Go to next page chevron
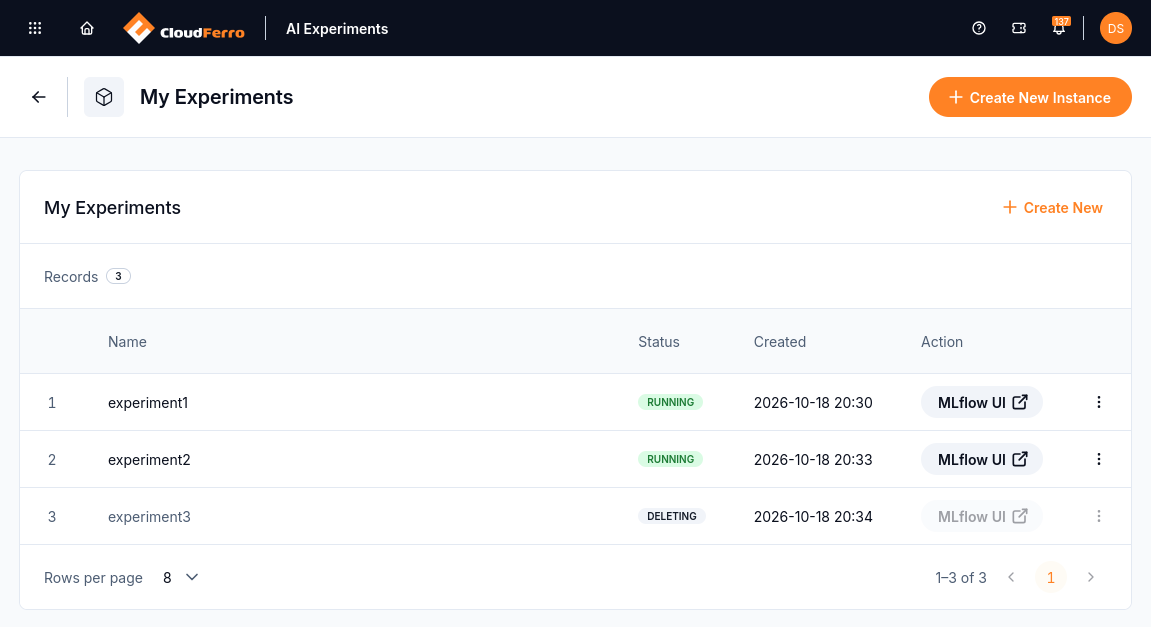 coord(1091,578)
